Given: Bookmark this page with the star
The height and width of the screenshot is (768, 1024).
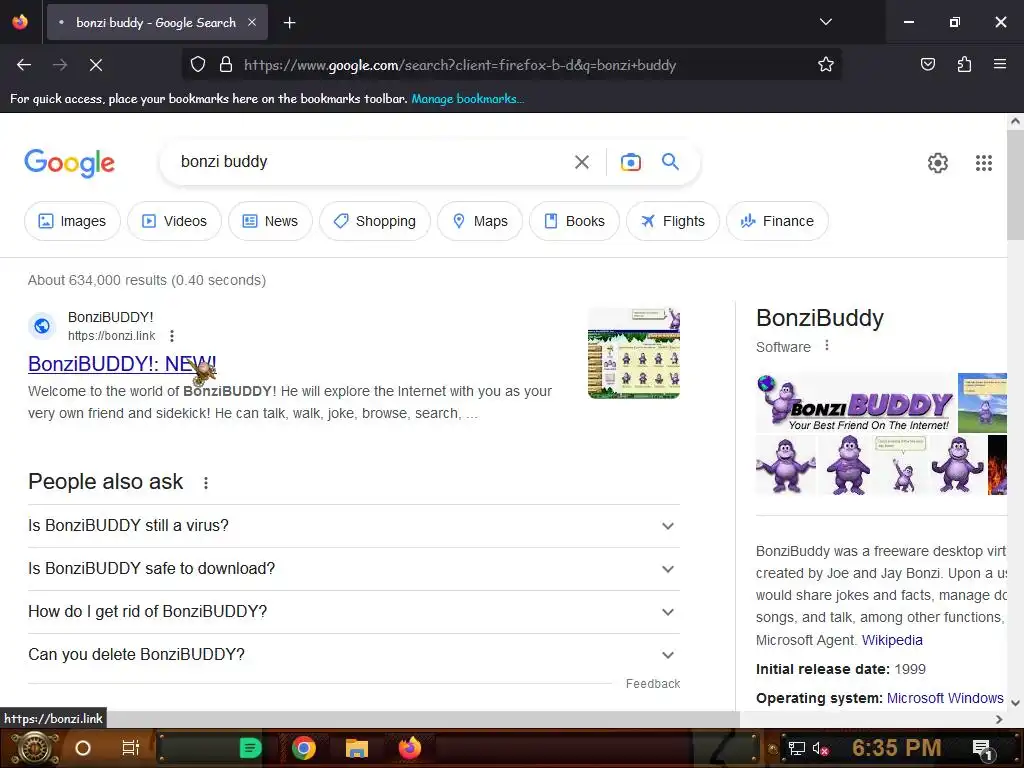Looking at the screenshot, I should [825, 65].
